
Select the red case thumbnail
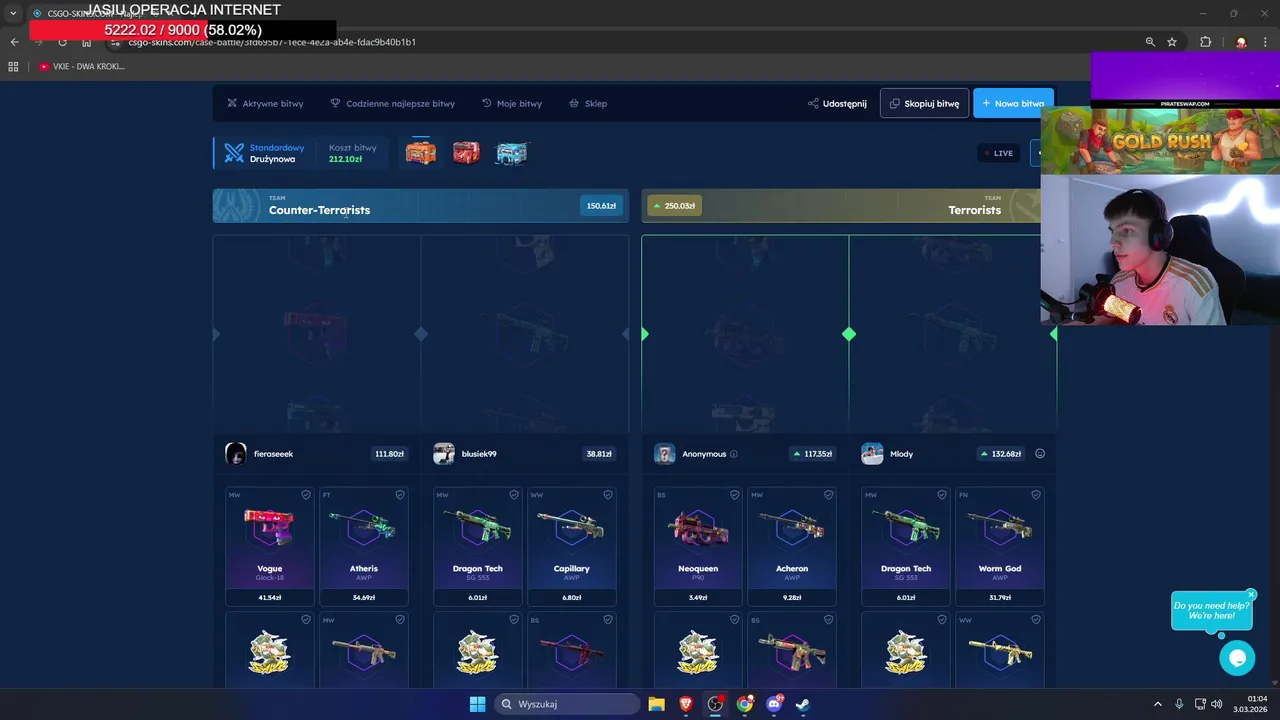pyautogui.click(x=466, y=153)
